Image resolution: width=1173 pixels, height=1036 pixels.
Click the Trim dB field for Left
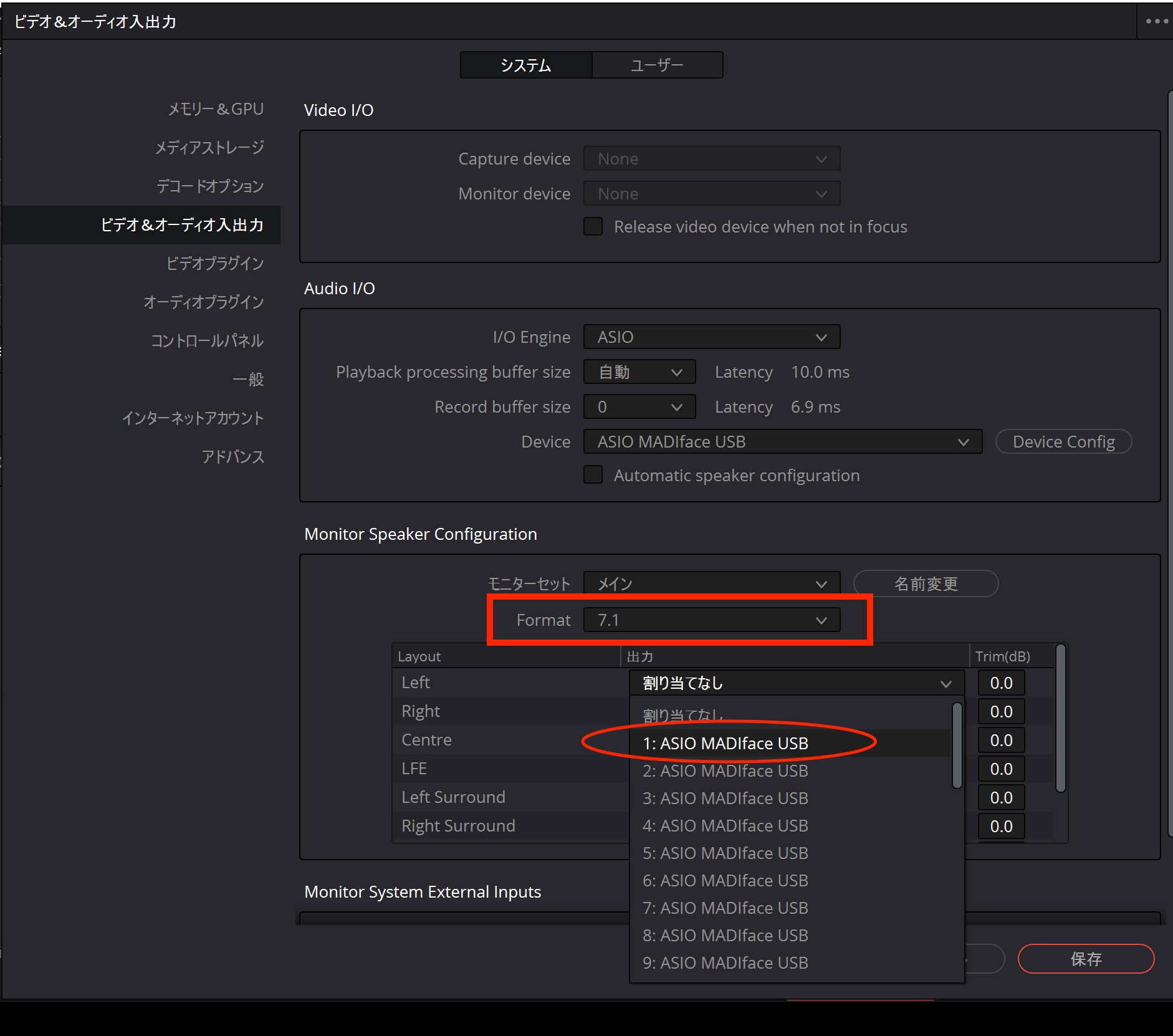[x=1001, y=683]
